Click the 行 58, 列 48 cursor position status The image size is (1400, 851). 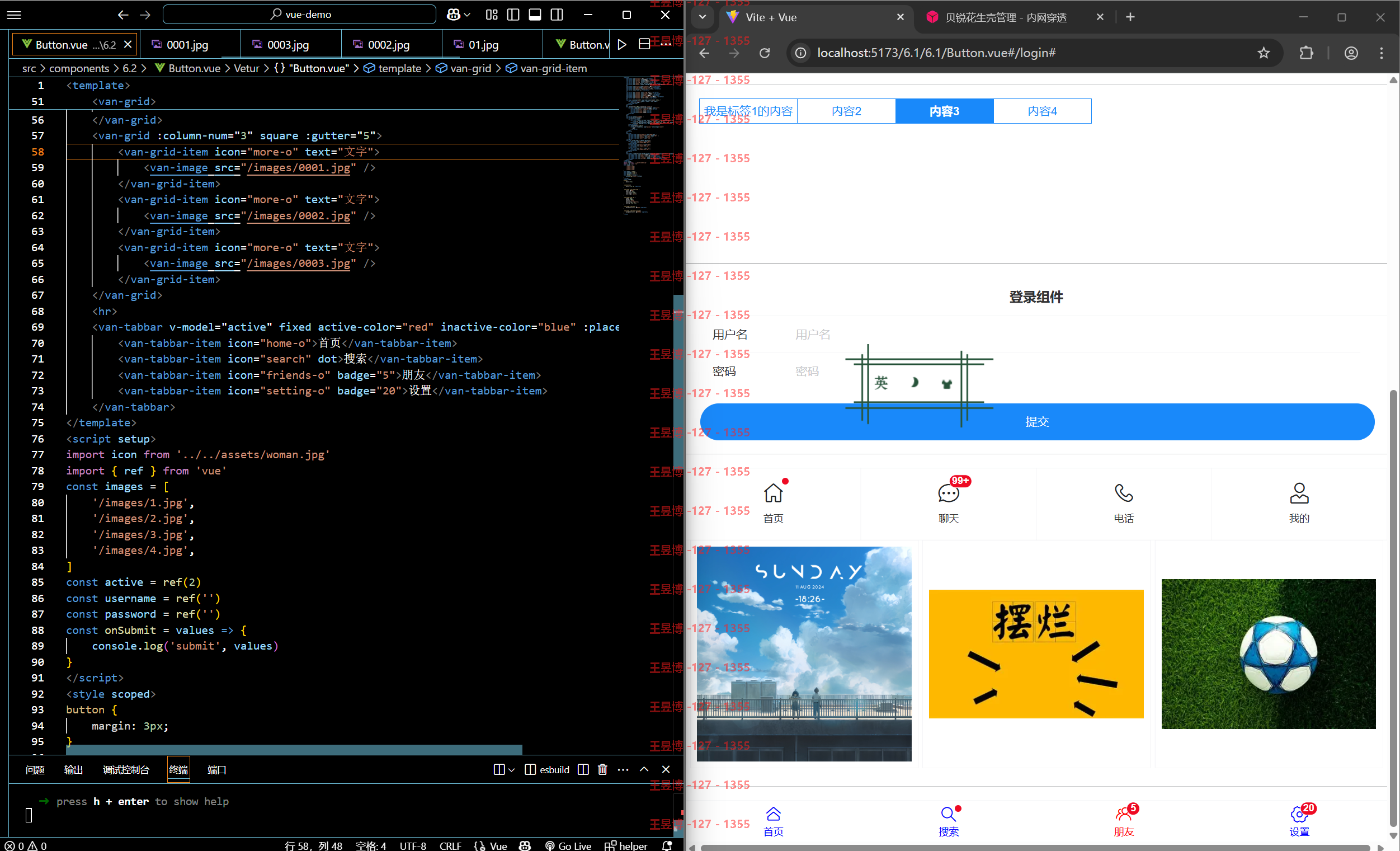(313, 845)
